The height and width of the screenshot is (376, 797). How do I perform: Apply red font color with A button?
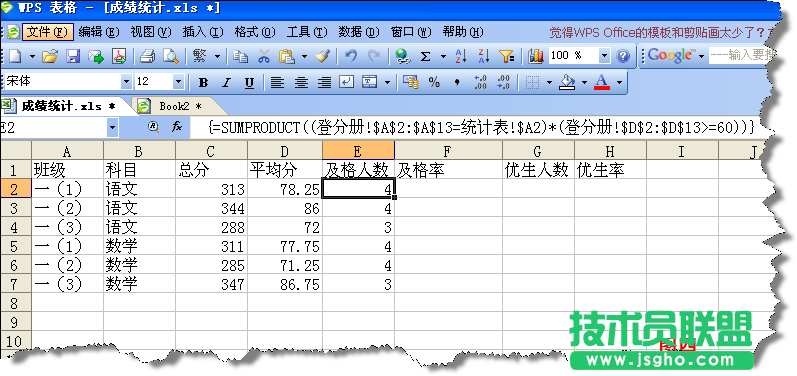602,82
